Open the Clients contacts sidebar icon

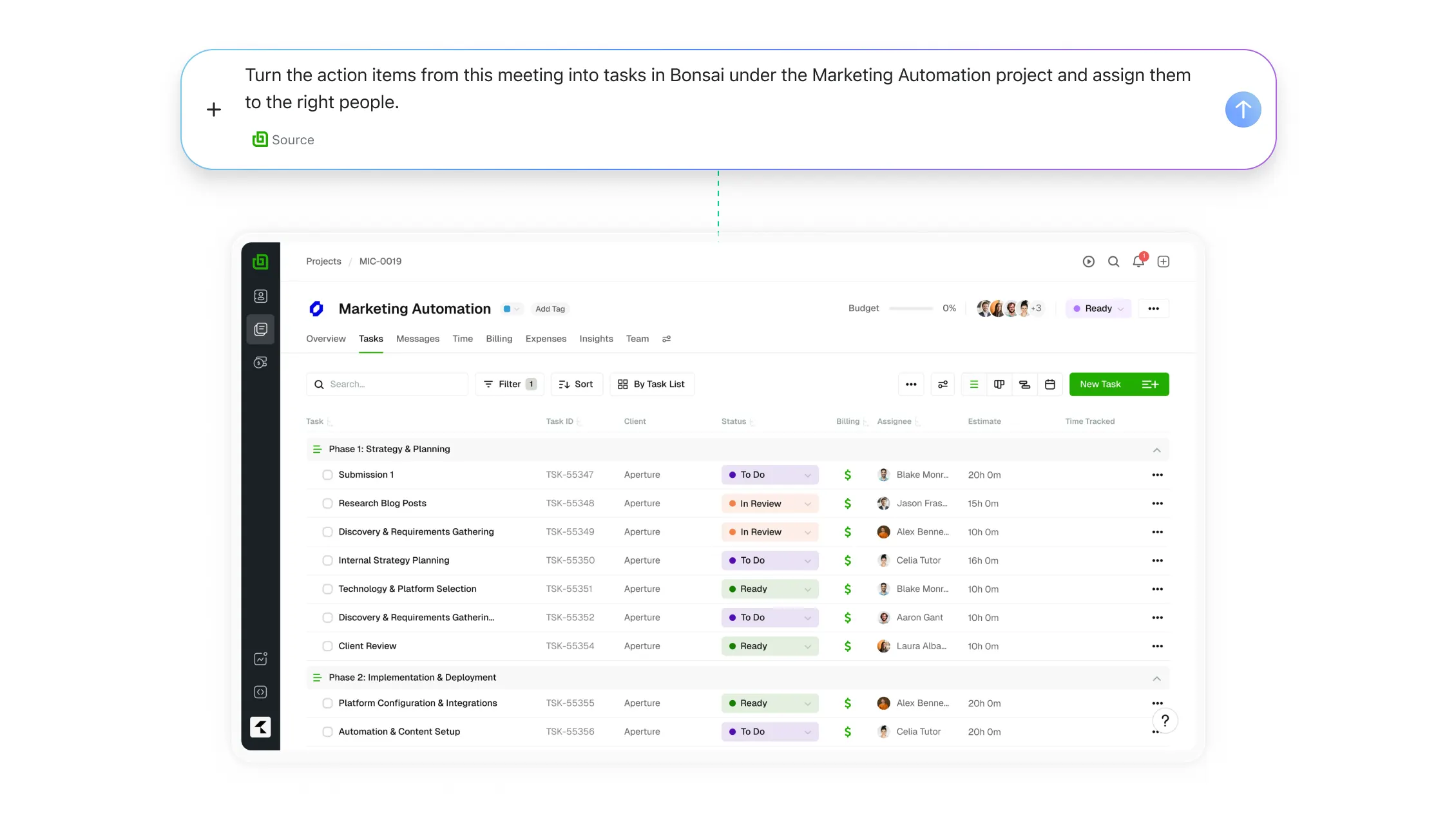point(260,296)
